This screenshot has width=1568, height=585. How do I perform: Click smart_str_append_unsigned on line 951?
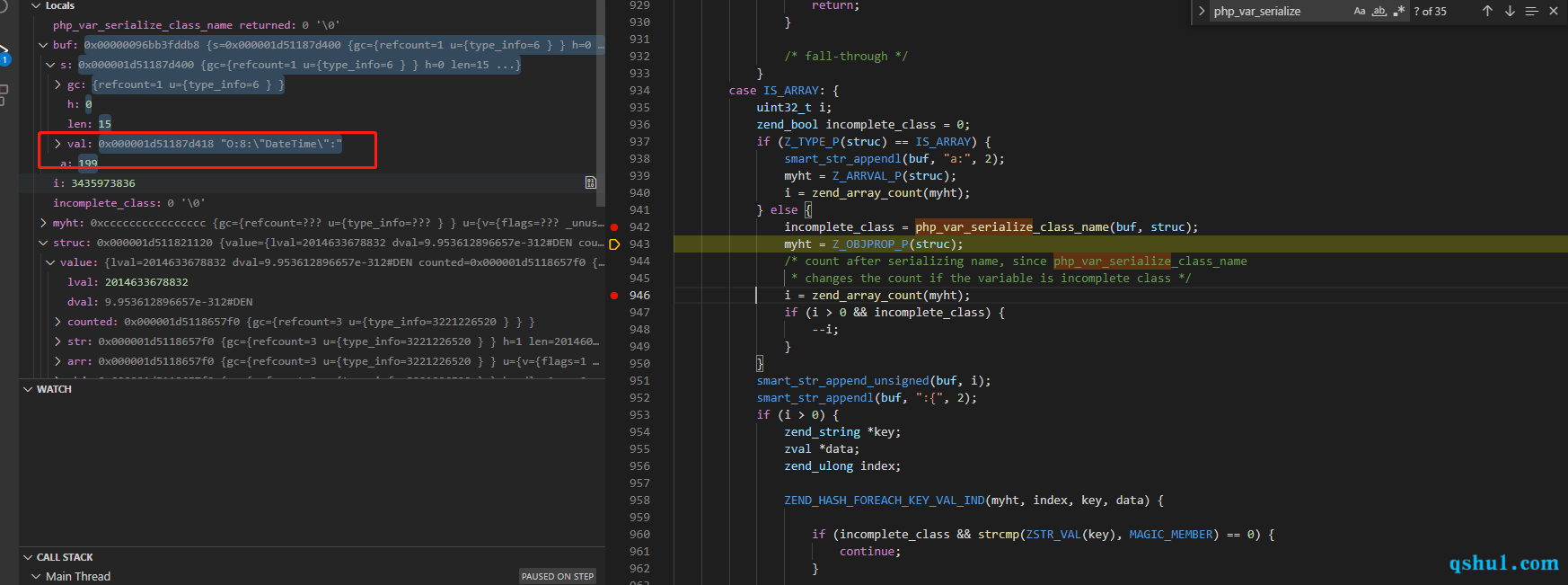click(x=842, y=380)
